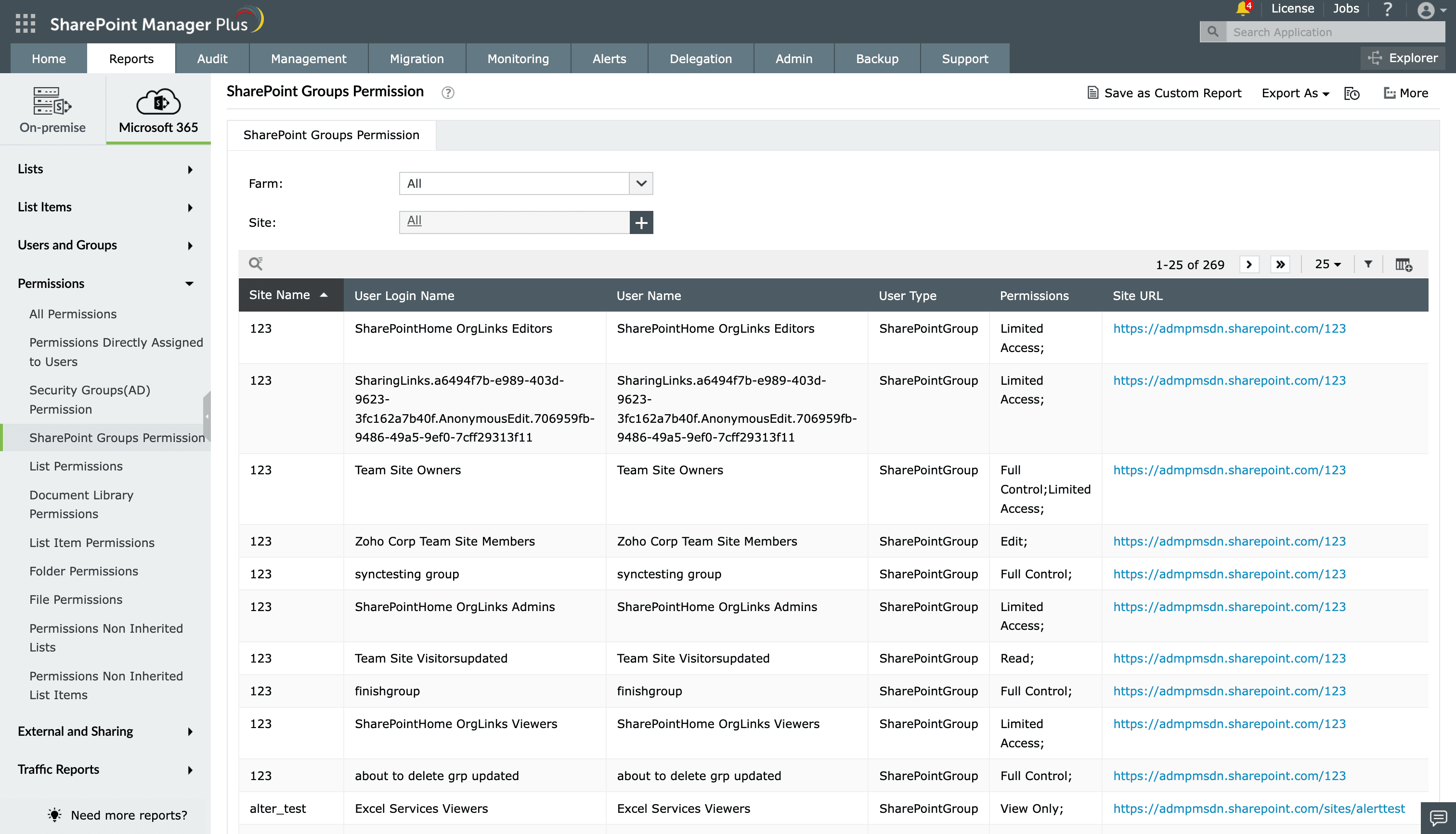Open the Explorer view
1456x834 pixels.
pyautogui.click(x=1402, y=58)
